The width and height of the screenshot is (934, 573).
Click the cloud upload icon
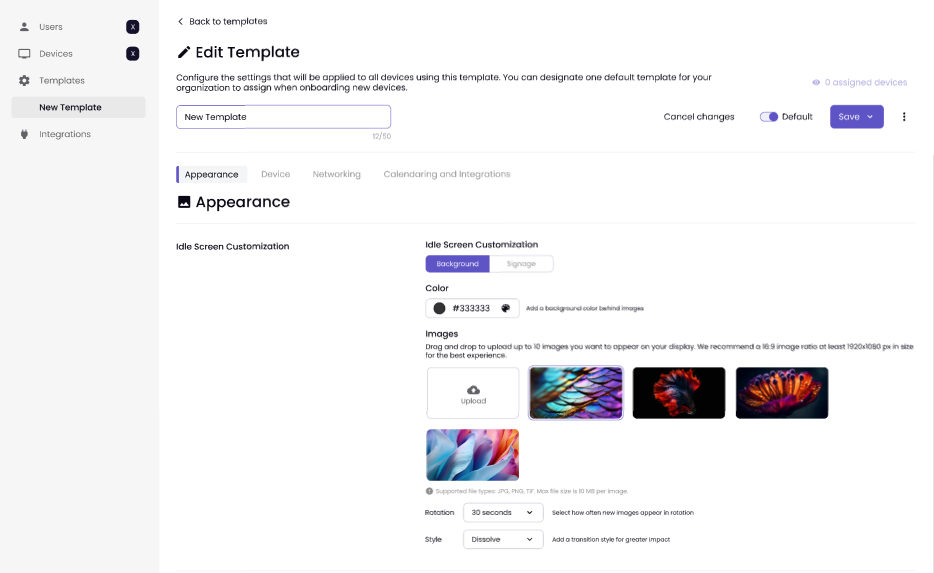tap(474, 390)
